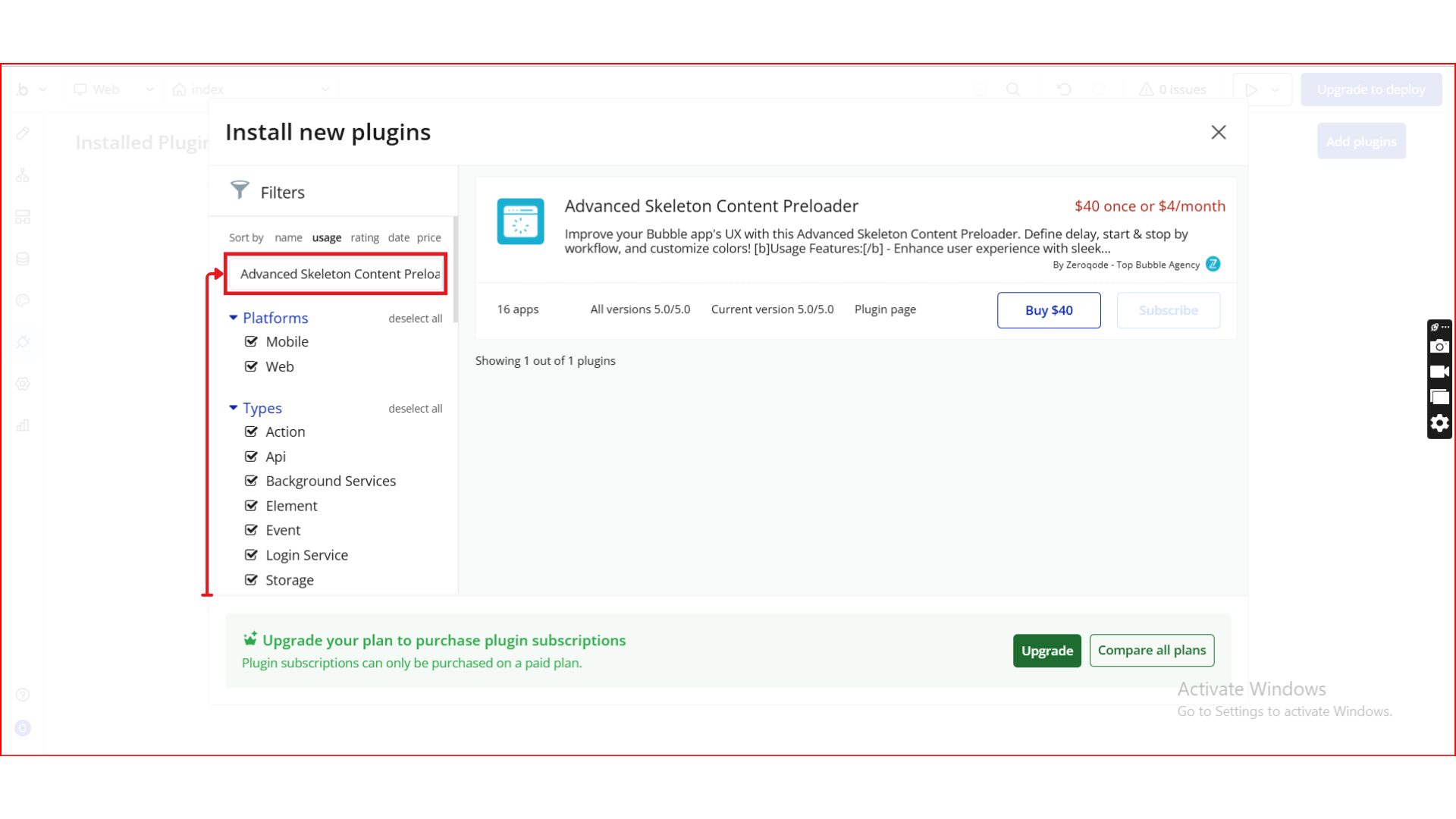Uncheck the Background Services type checkbox
Image resolution: width=1456 pixels, height=819 pixels.
coord(251,481)
